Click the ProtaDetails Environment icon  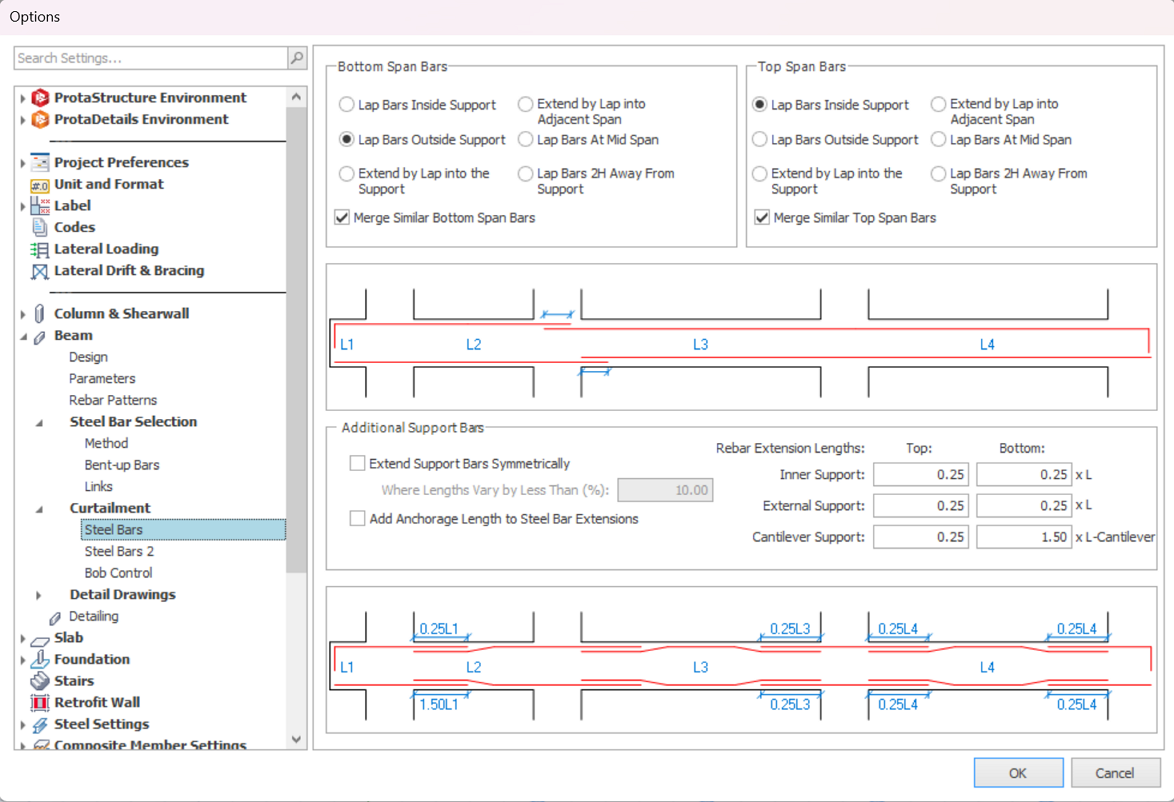coord(40,120)
